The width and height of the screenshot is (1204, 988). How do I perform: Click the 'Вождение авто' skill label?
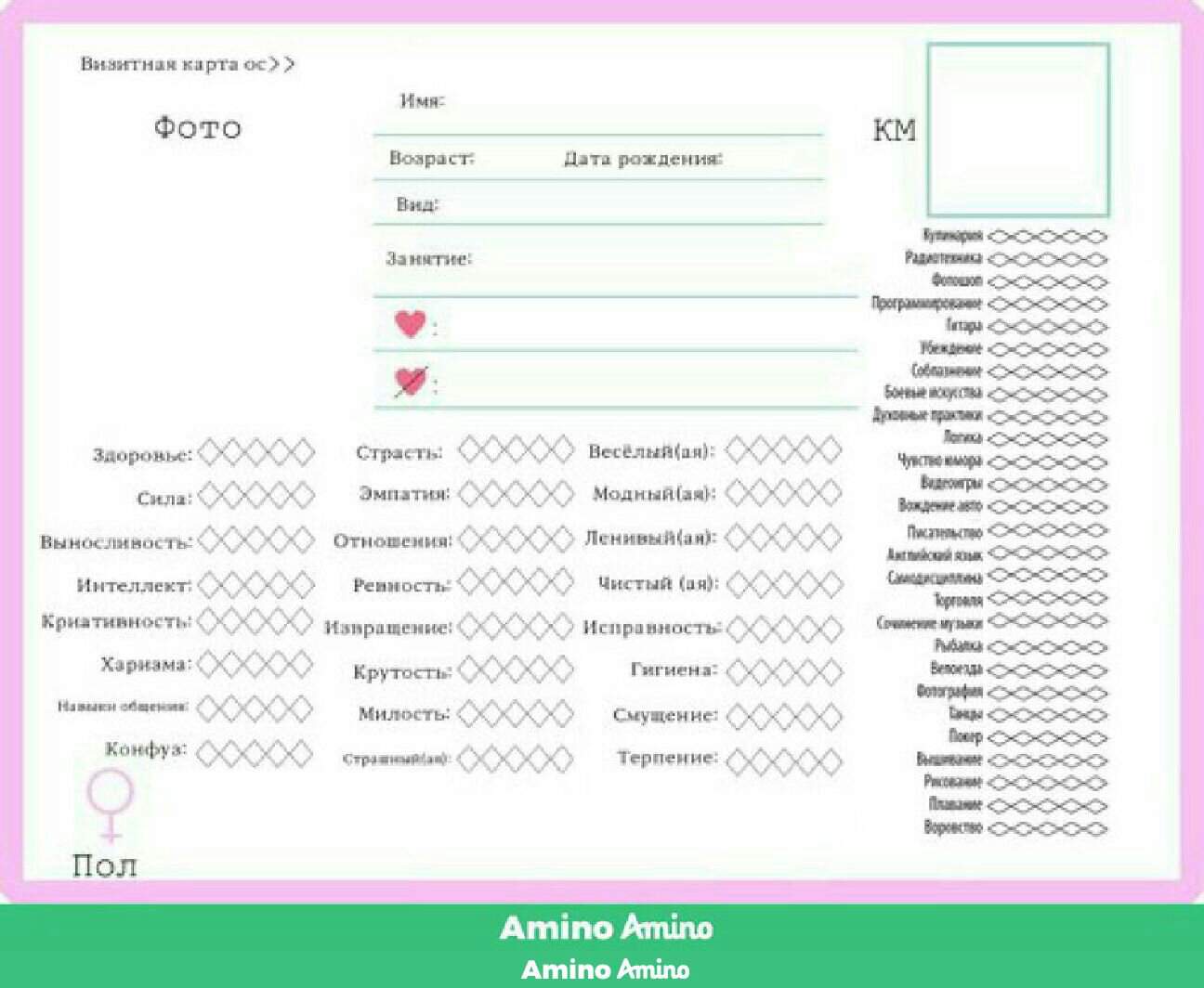pos(939,506)
